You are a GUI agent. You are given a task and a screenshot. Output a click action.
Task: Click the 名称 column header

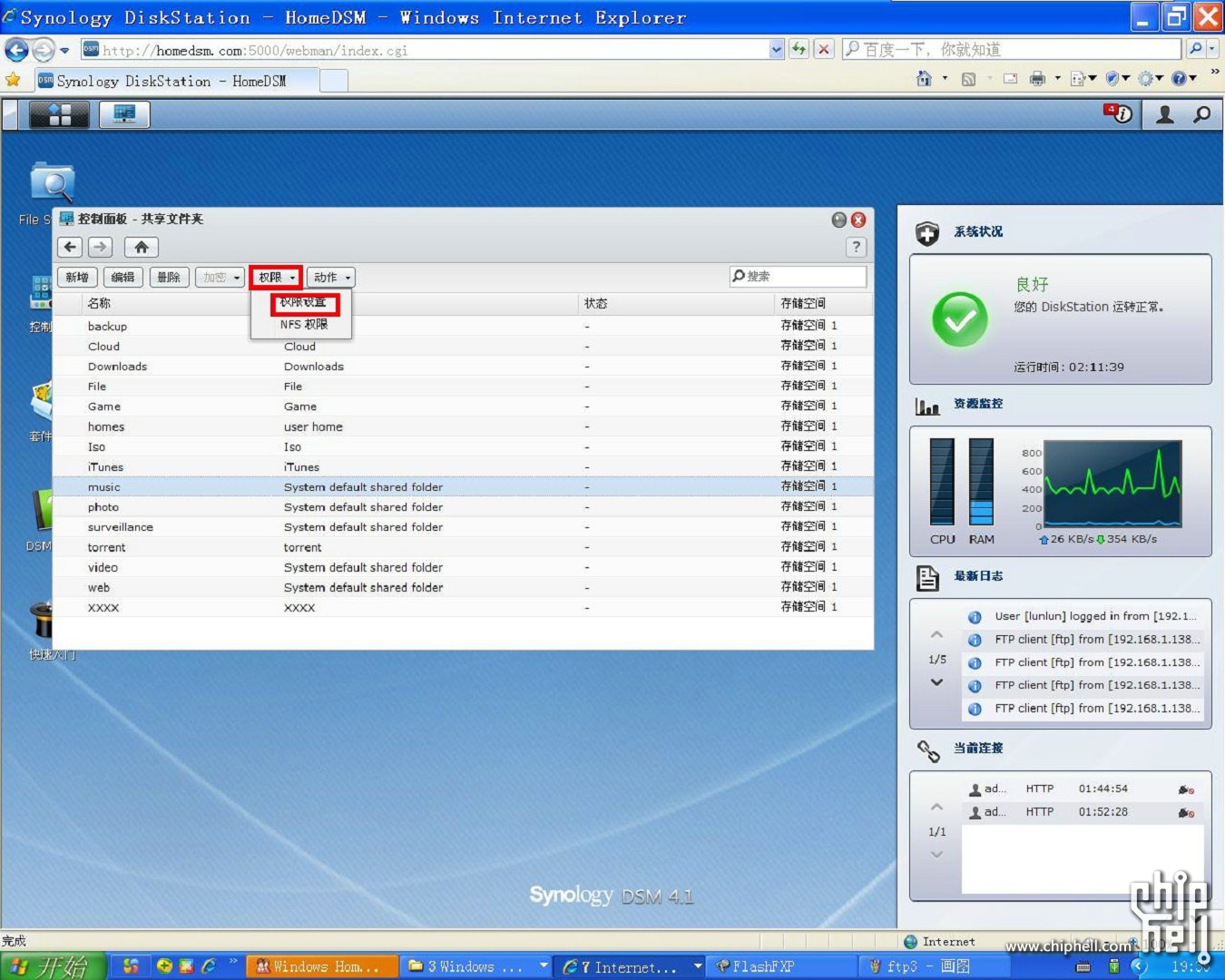coord(100,303)
